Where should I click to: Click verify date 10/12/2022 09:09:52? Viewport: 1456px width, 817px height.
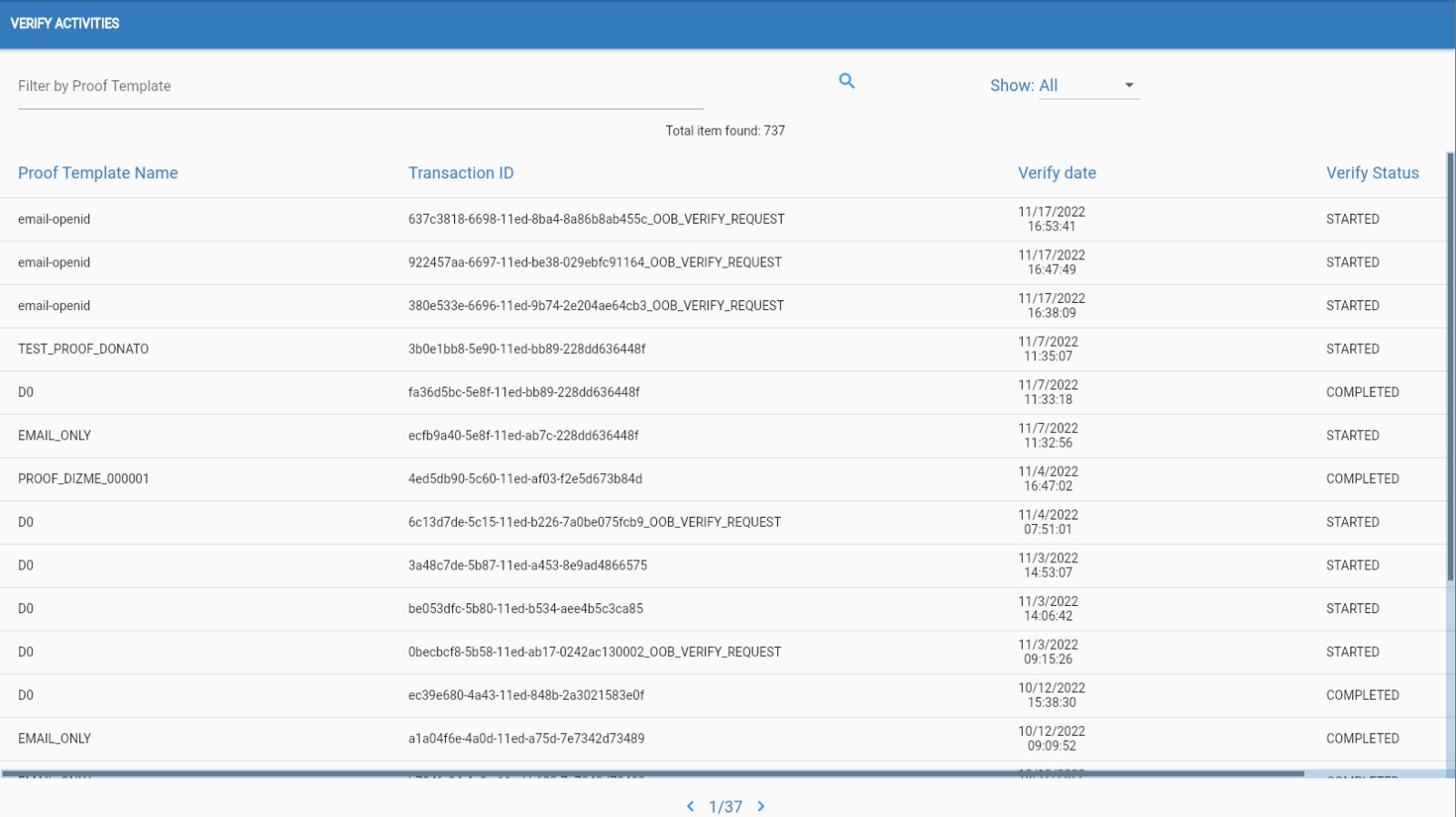click(1052, 739)
